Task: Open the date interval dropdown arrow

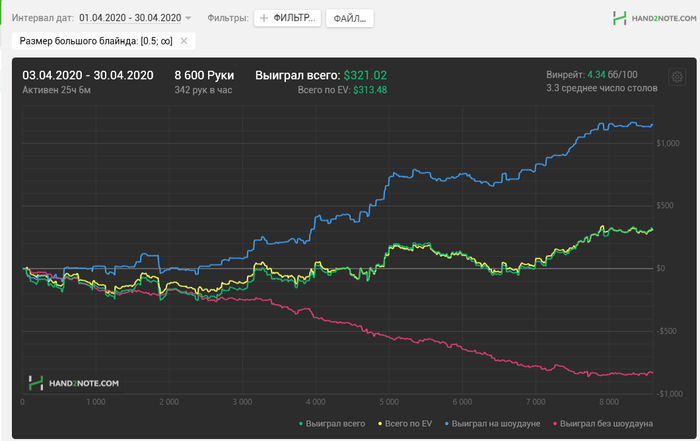Action: (x=188, y=18)
